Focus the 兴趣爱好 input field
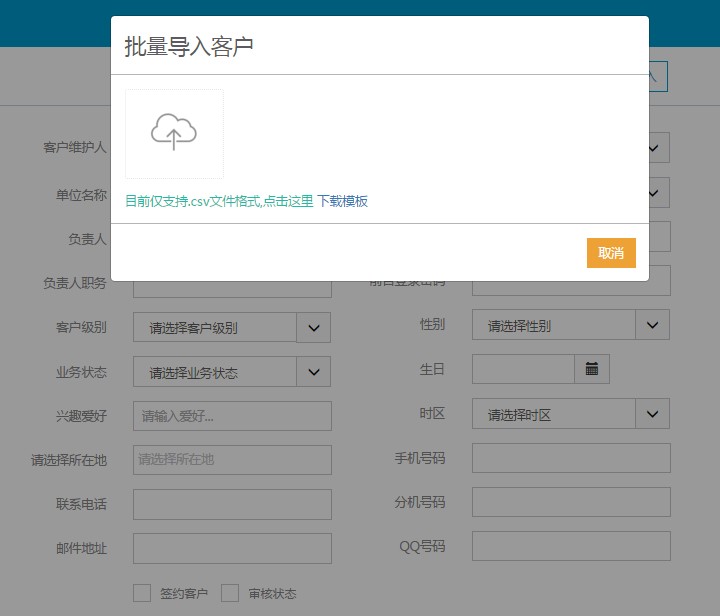The height and width of the screenshot is (616, 720). coord(232,416)
